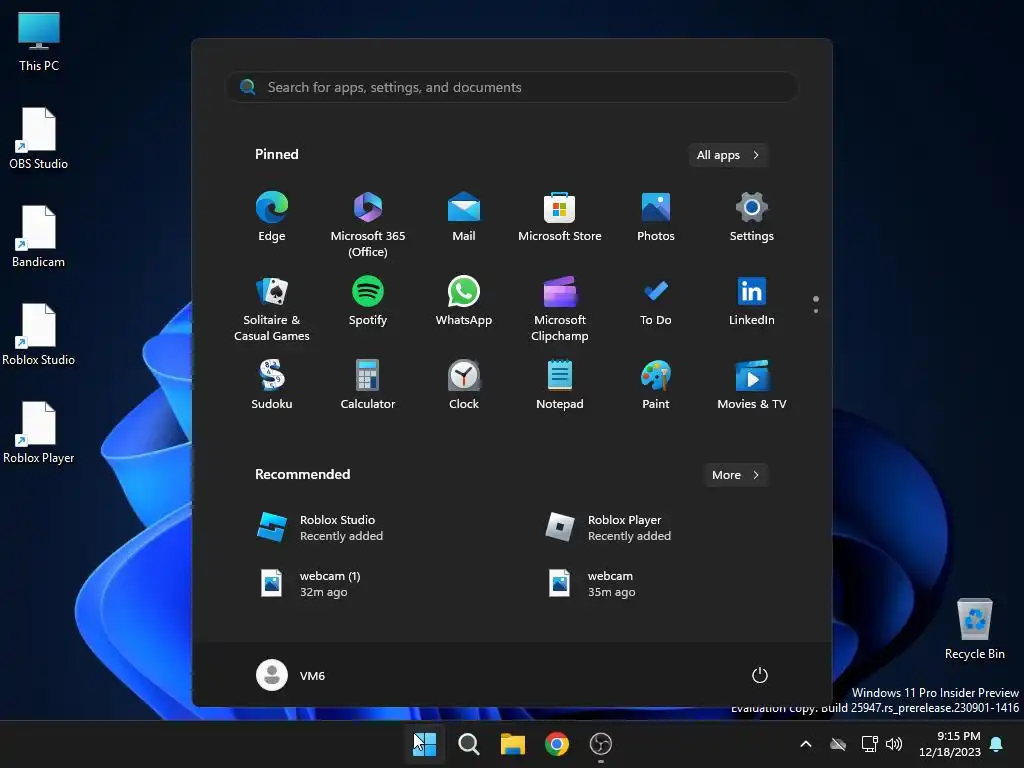Image resolution: width=1024 pixels, height=768 pixels.
Task: Open notifications bell icon
Action: tap(997, 744)
